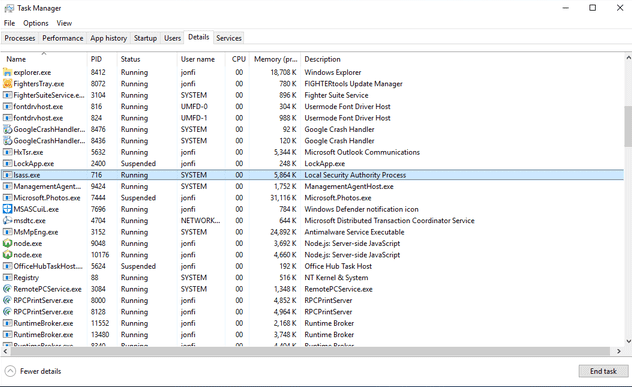
Task: Click the 'NT Kernel & System' description
Action: click(336, 278)
